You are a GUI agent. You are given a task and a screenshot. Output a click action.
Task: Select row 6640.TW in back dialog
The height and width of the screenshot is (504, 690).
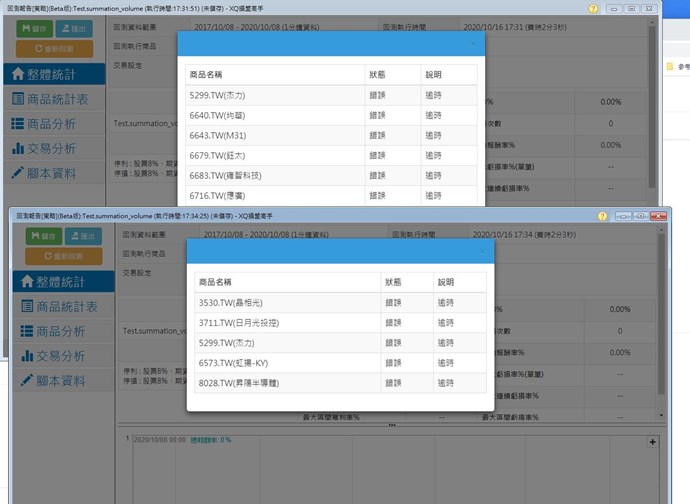tap(331, 115)
